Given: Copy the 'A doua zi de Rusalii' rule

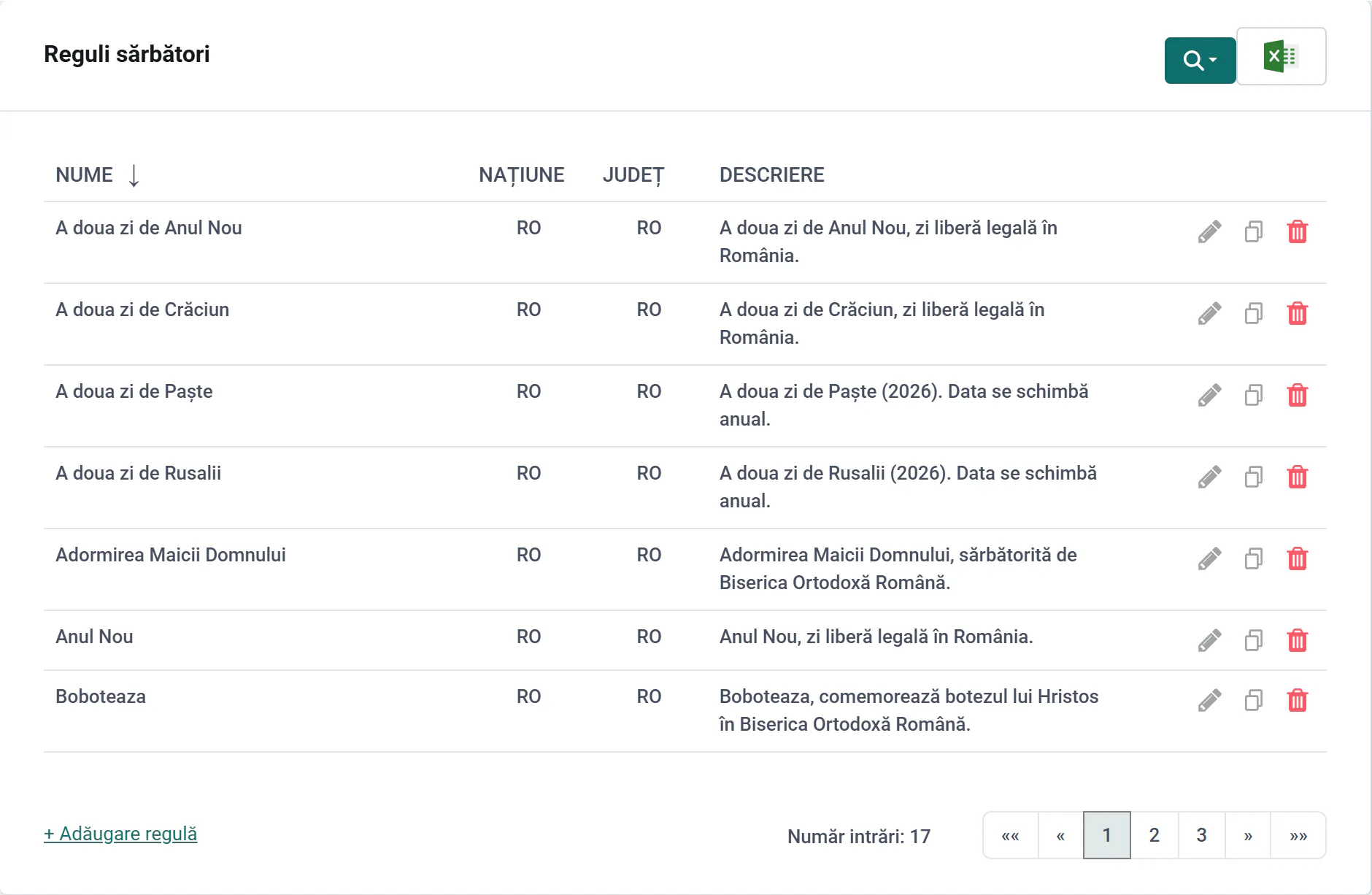Looking at the screenshot, I should click(1254, 477).
